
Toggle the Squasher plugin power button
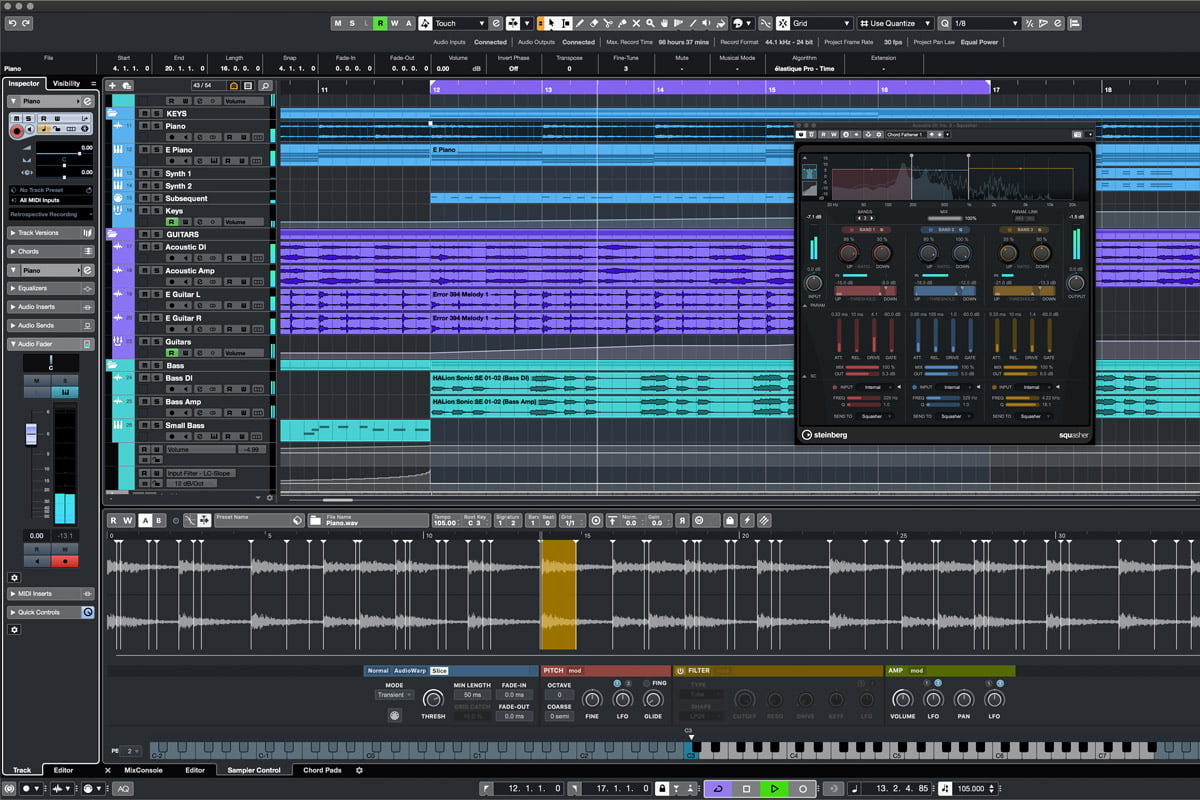coord(802,134)
